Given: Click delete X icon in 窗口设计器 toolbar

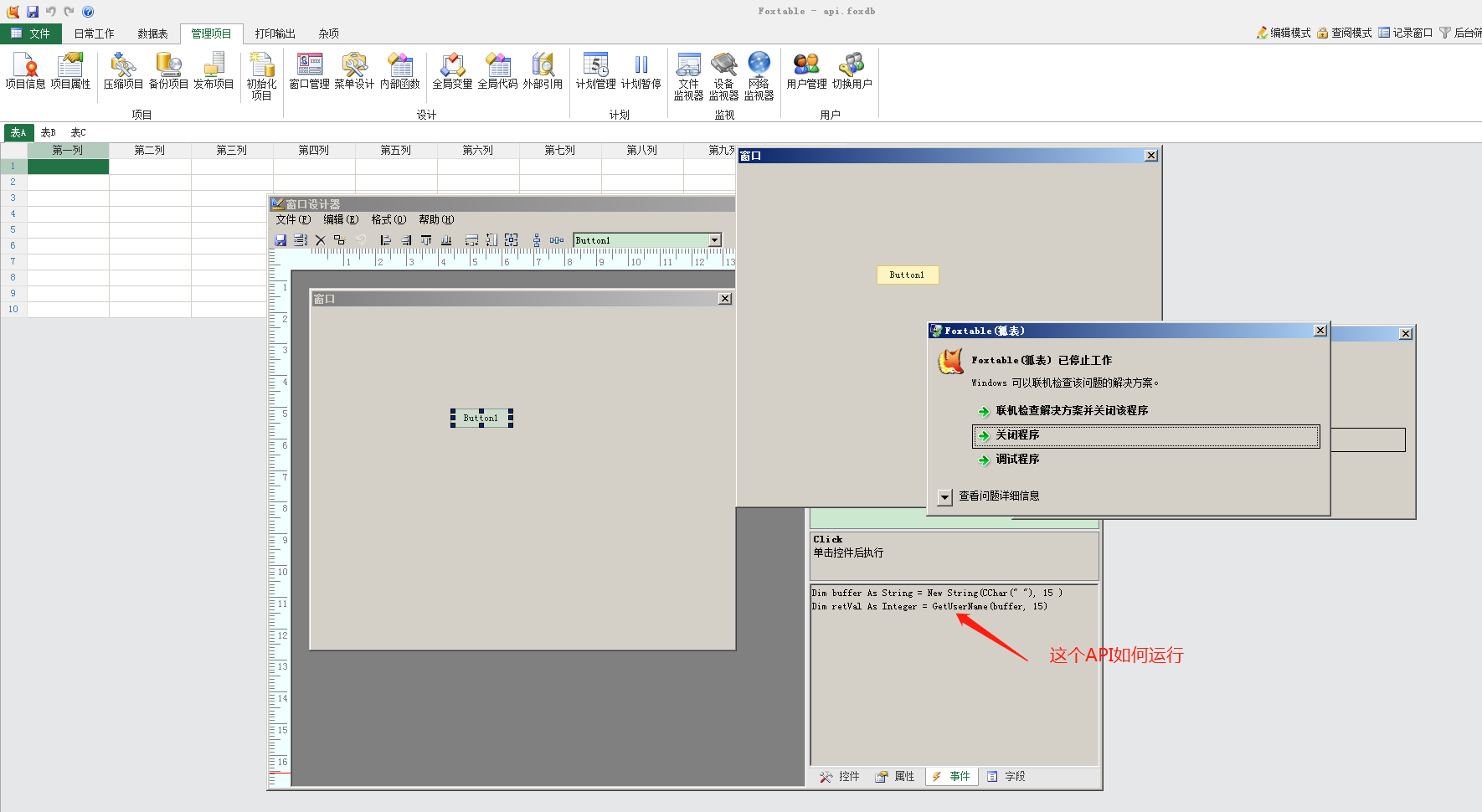Looking at the screenshot, I should point(320,240).
